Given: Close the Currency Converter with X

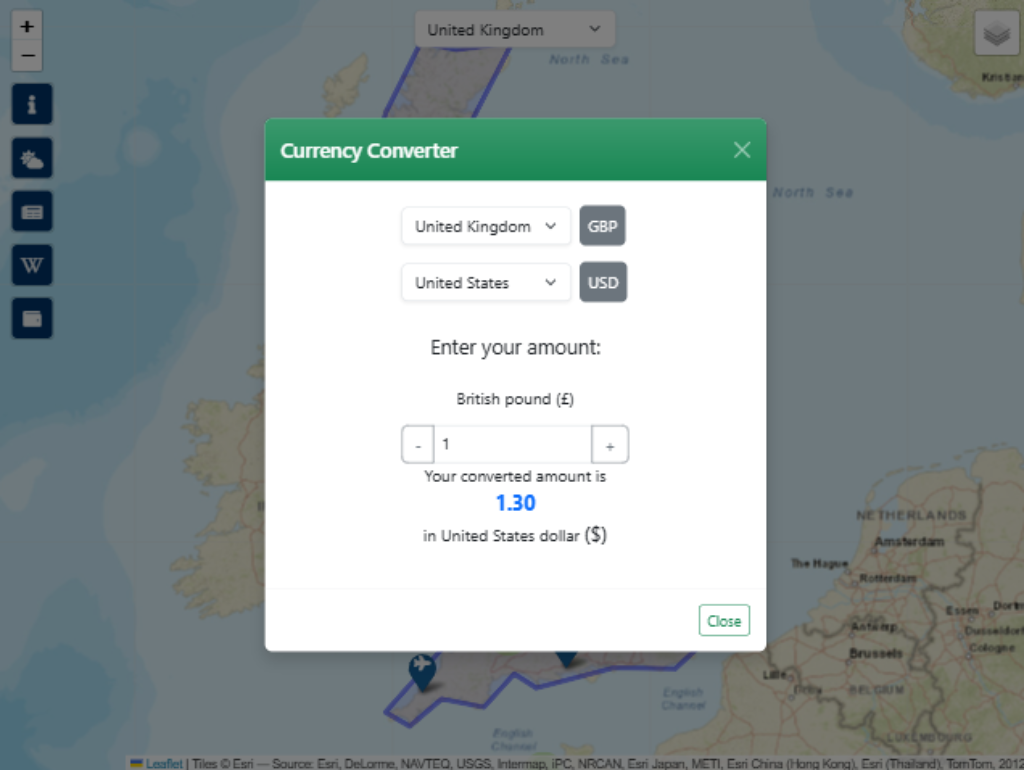Looking at the screenshot, I should (x=741, y=150).
